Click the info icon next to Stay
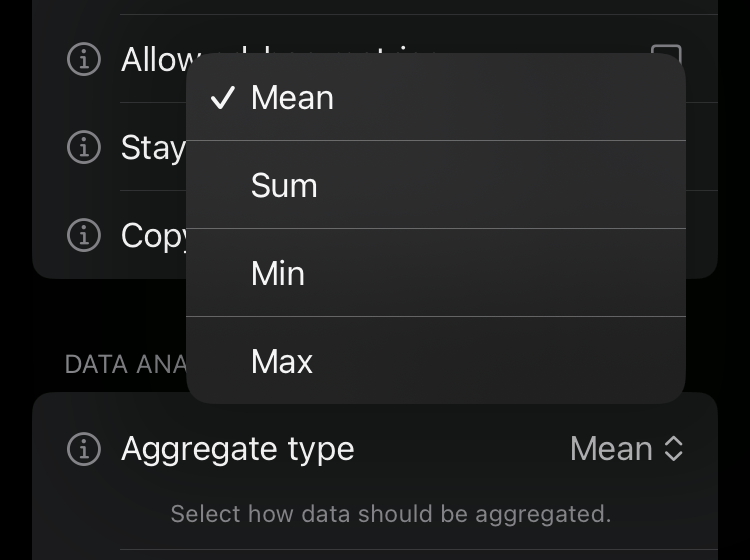The width and height of the screenshot is (750, 560). pyautogui.click(x=84, y=147)
